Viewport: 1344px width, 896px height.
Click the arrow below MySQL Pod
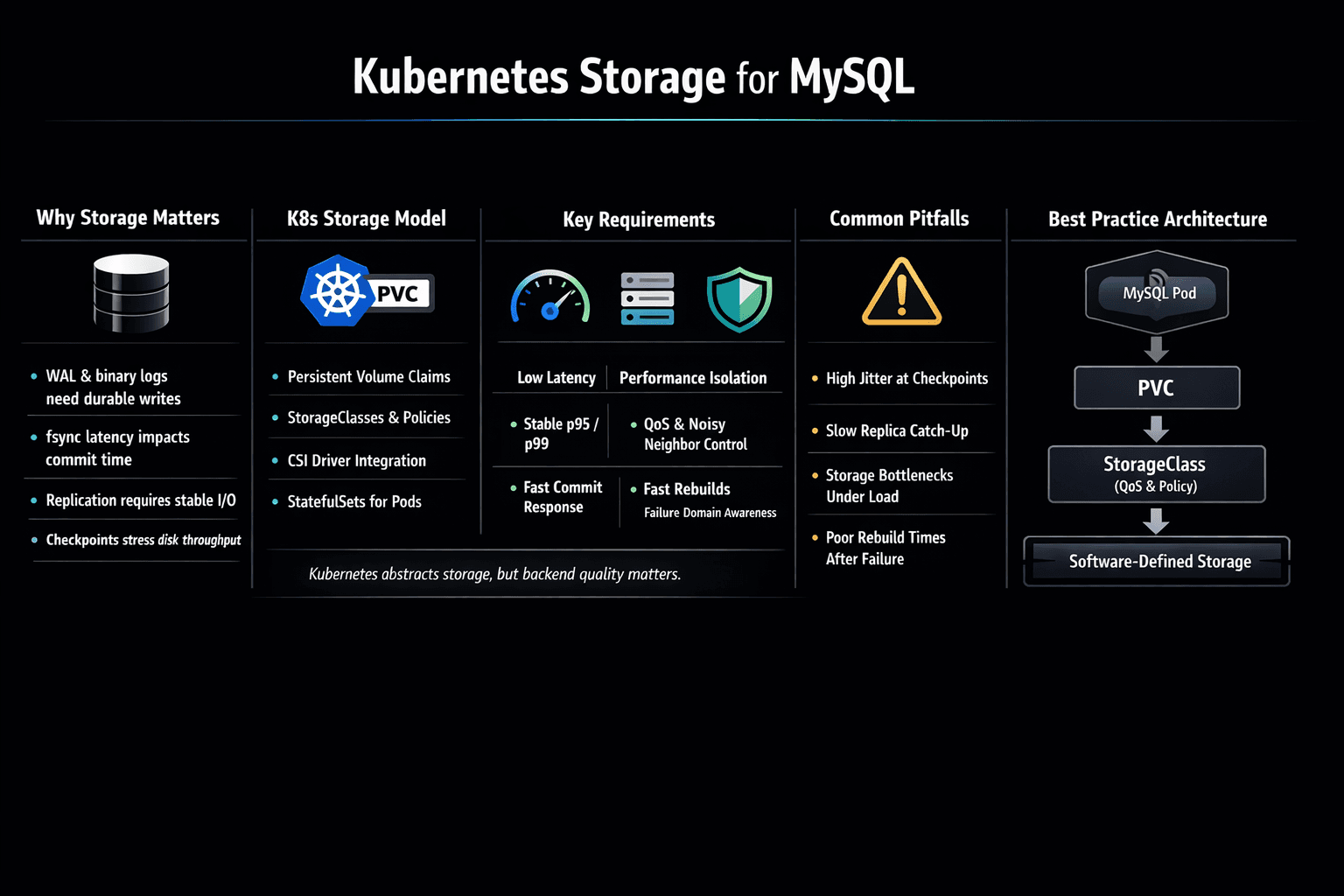(1157, 349)
